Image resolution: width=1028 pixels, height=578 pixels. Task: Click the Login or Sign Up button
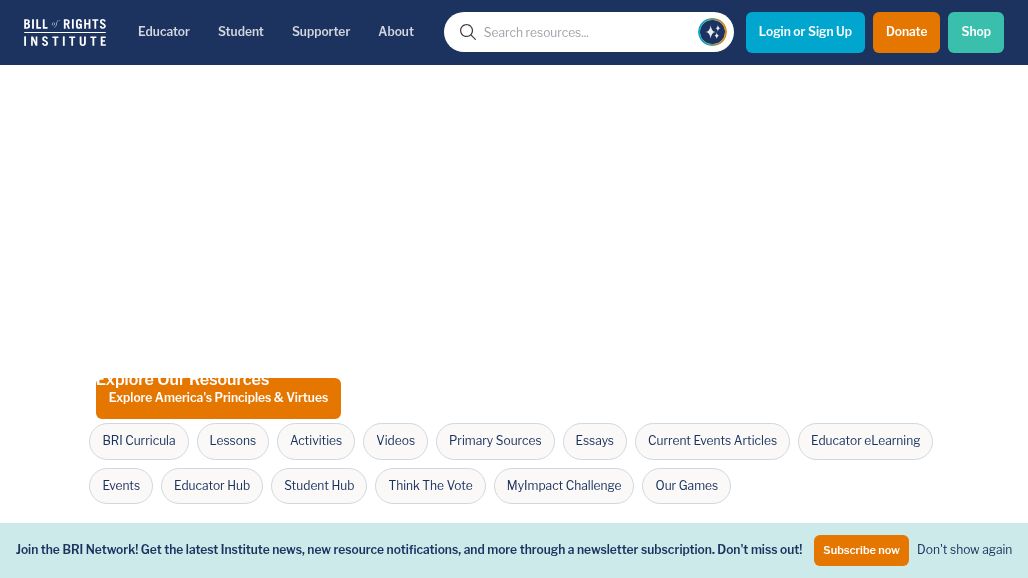coord(805,32)
